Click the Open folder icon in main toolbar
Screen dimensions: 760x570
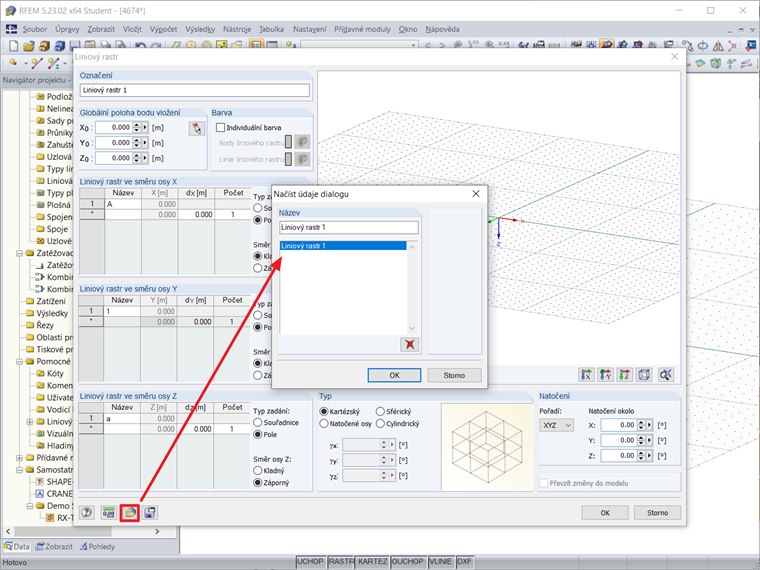click(29, 46)
